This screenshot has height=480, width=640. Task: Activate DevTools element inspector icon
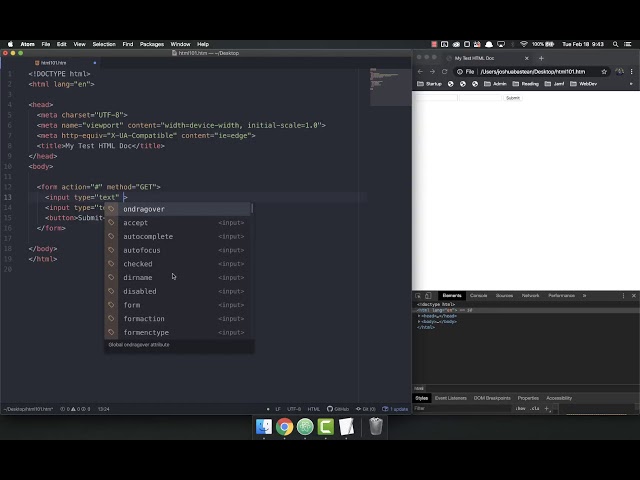(418, 296)
